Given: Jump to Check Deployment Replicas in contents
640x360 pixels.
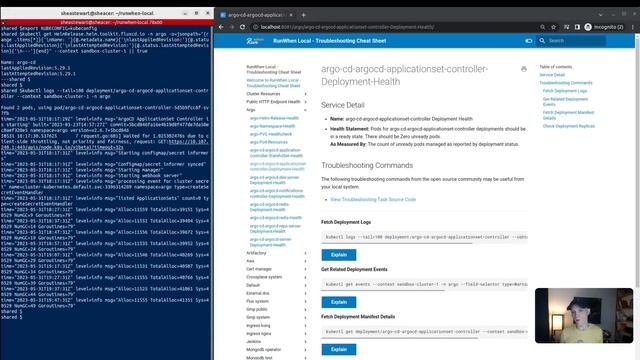Looking at the screenshot, I should (569, 126).
